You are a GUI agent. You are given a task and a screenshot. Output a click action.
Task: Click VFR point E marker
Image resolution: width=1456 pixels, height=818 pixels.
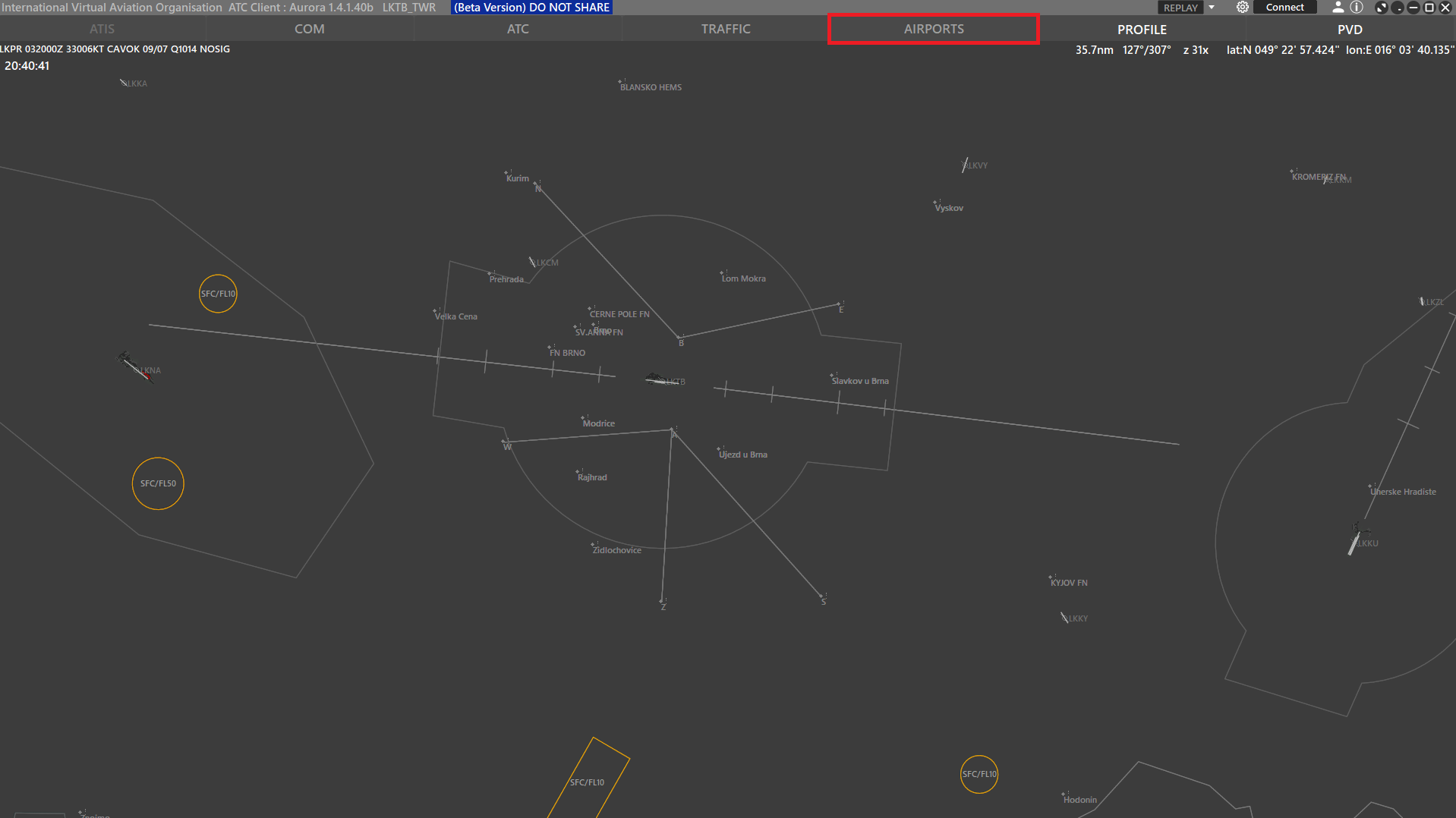[x=840, y=307]
